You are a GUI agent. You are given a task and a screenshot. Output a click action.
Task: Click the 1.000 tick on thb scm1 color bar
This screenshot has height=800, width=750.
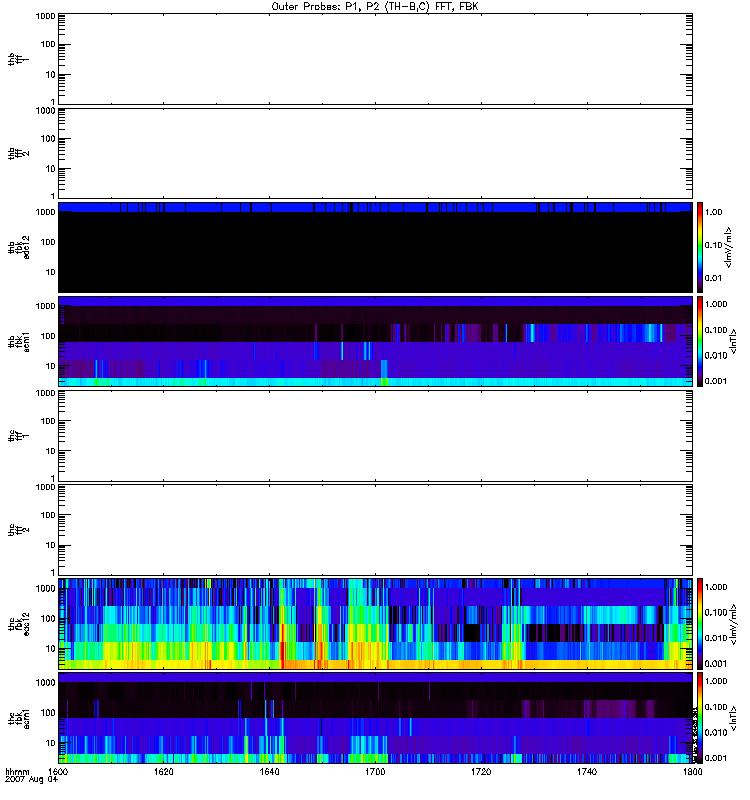tap(716, 304)
